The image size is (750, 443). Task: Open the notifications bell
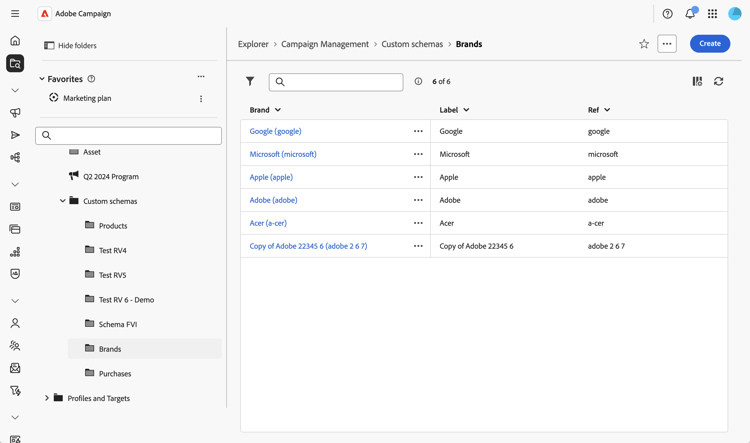point(690,14)
